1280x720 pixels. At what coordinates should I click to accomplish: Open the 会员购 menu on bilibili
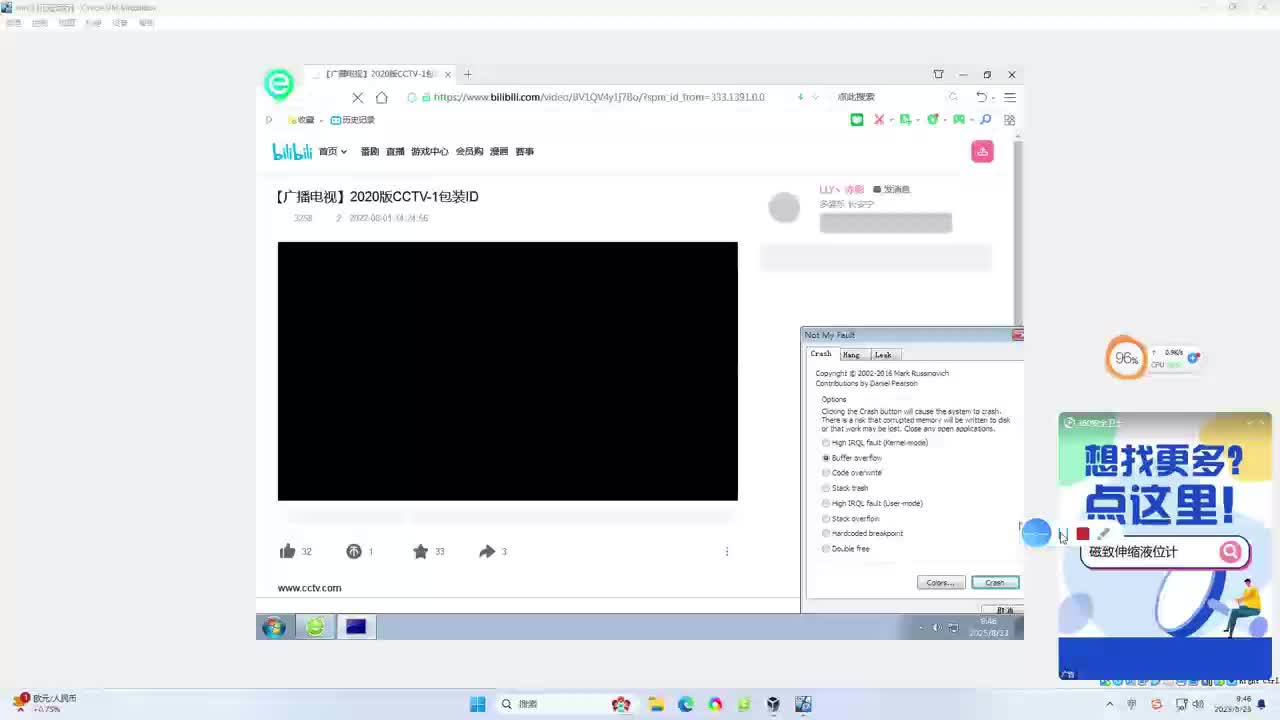tap(469, 151)
